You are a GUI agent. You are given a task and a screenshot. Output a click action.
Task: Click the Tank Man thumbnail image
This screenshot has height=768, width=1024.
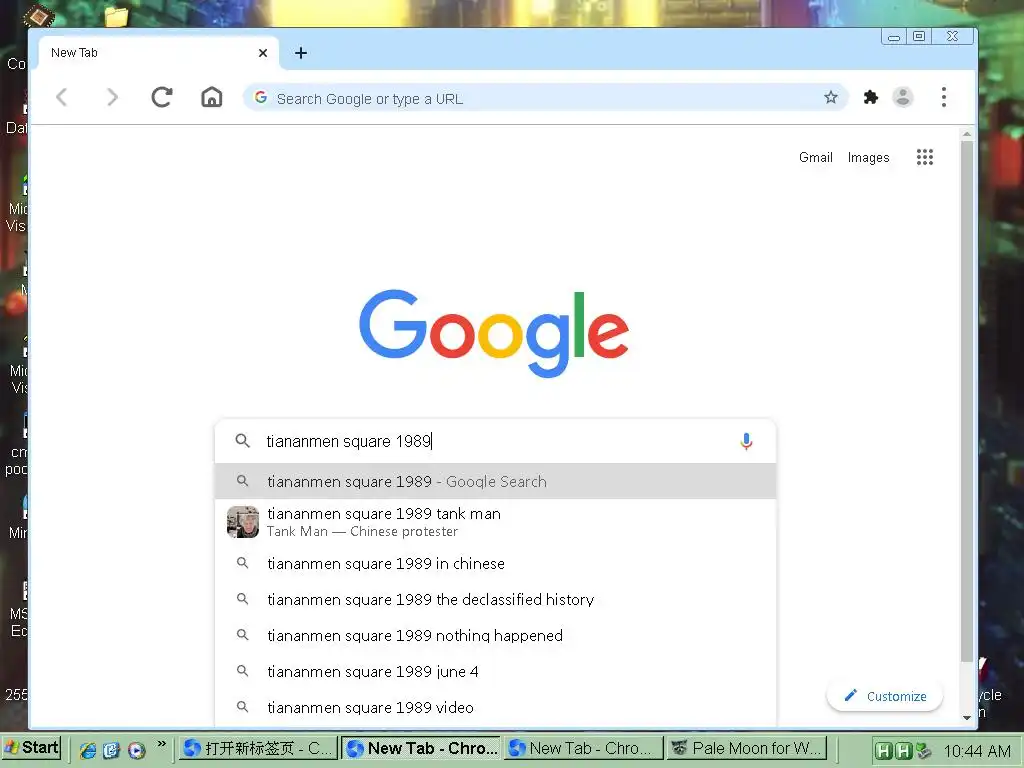point(242,522)
